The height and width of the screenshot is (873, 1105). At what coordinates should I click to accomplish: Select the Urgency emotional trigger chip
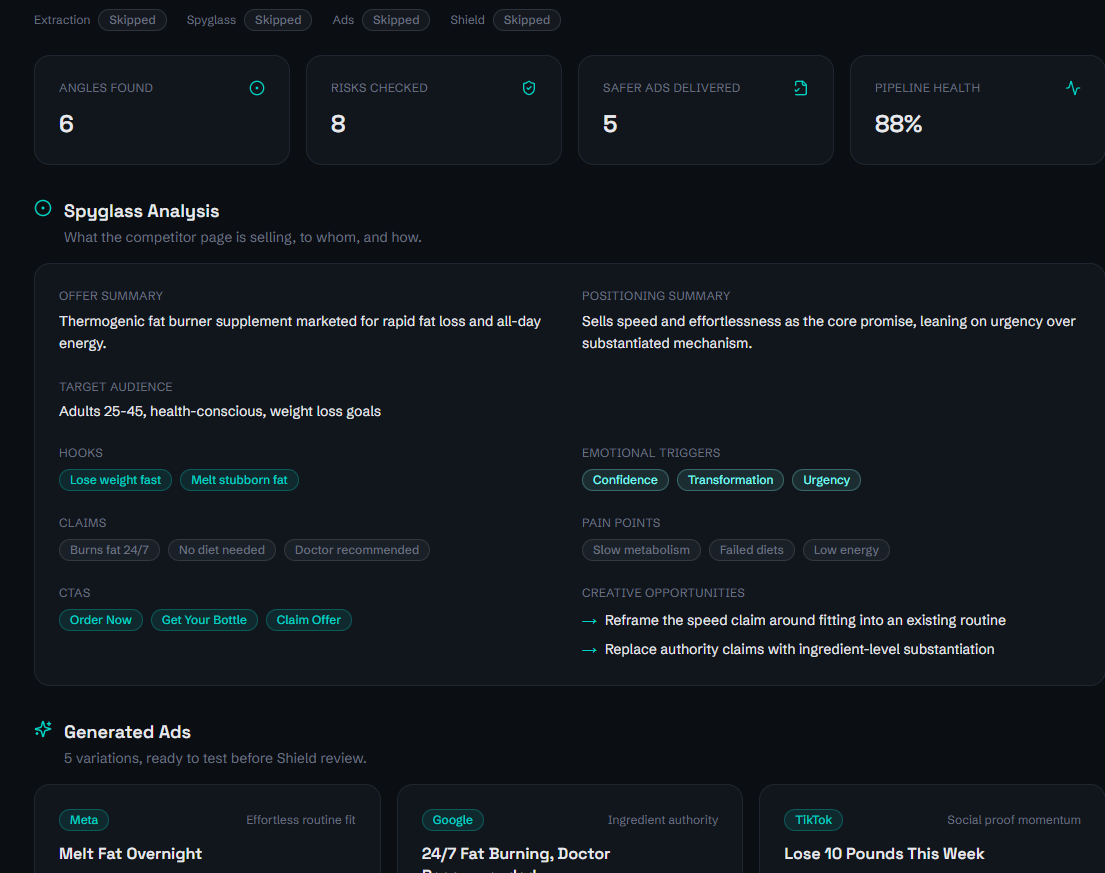pyautogui.click(x=827, y=480)
